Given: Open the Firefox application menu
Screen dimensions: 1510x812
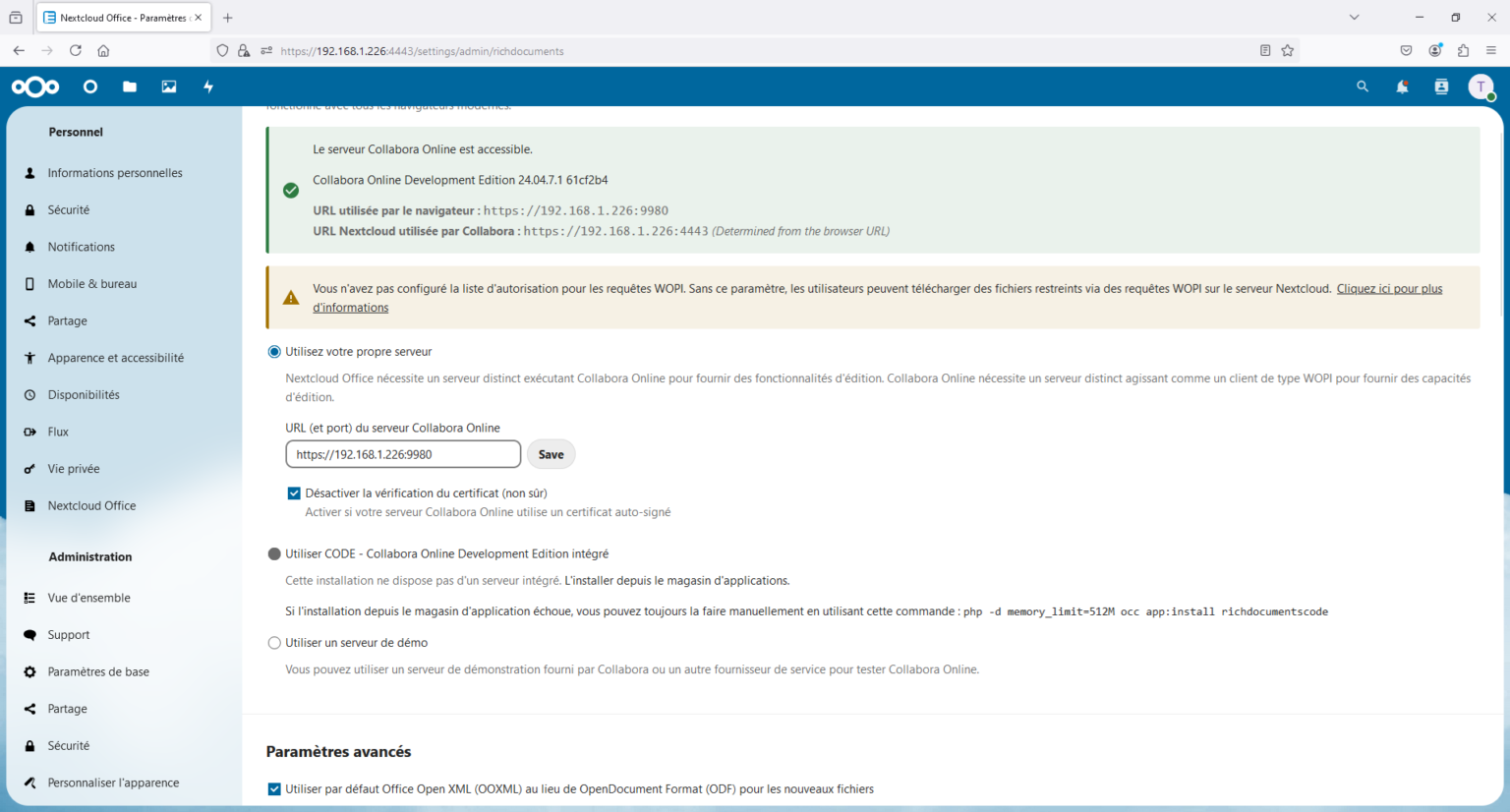Looking at the screenshot, I should (x=1491, y=50).
